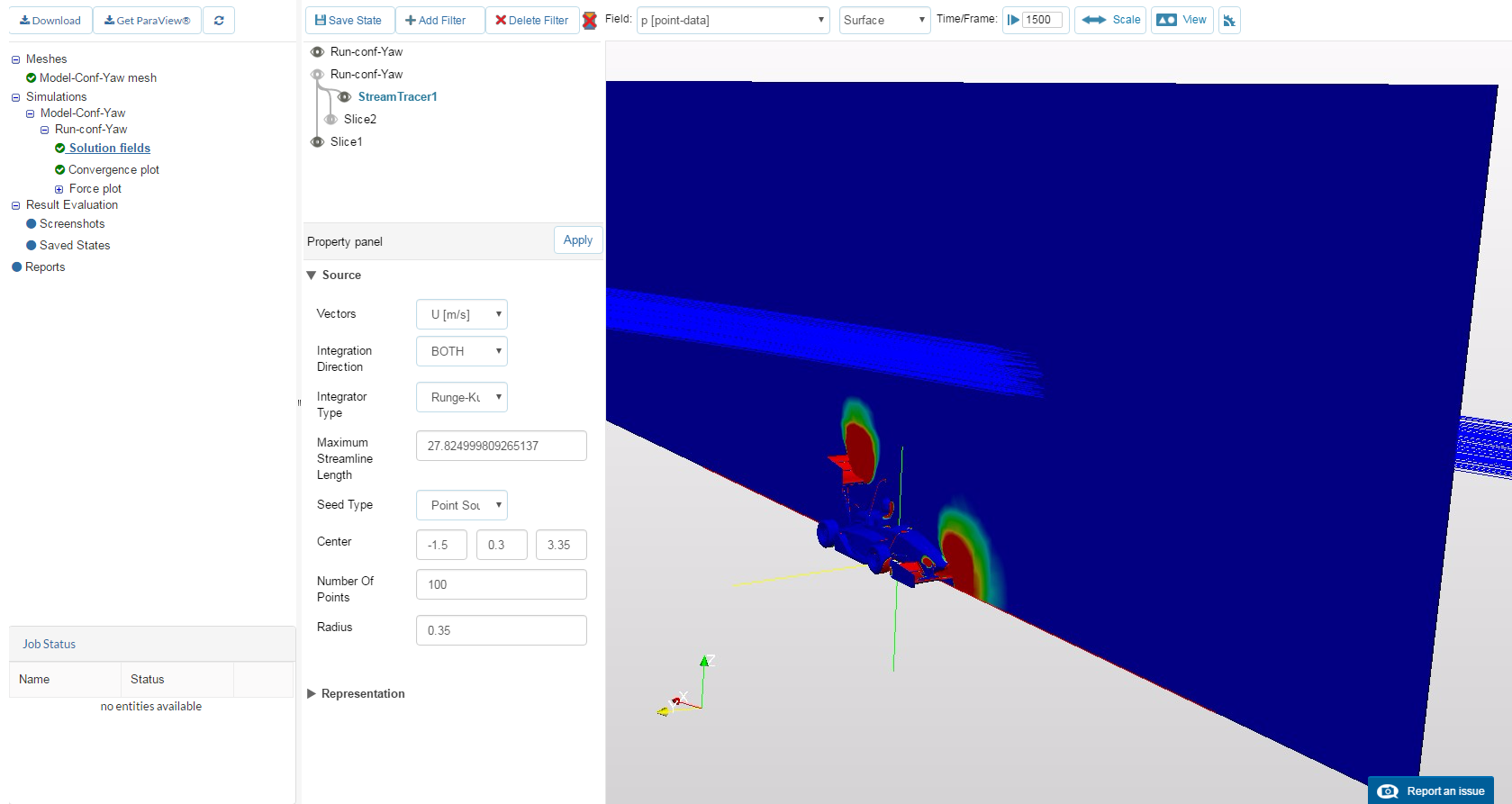Screen dimensions: 1512x804
Task: Click the refresh icon button
Action: click(219, 20)
